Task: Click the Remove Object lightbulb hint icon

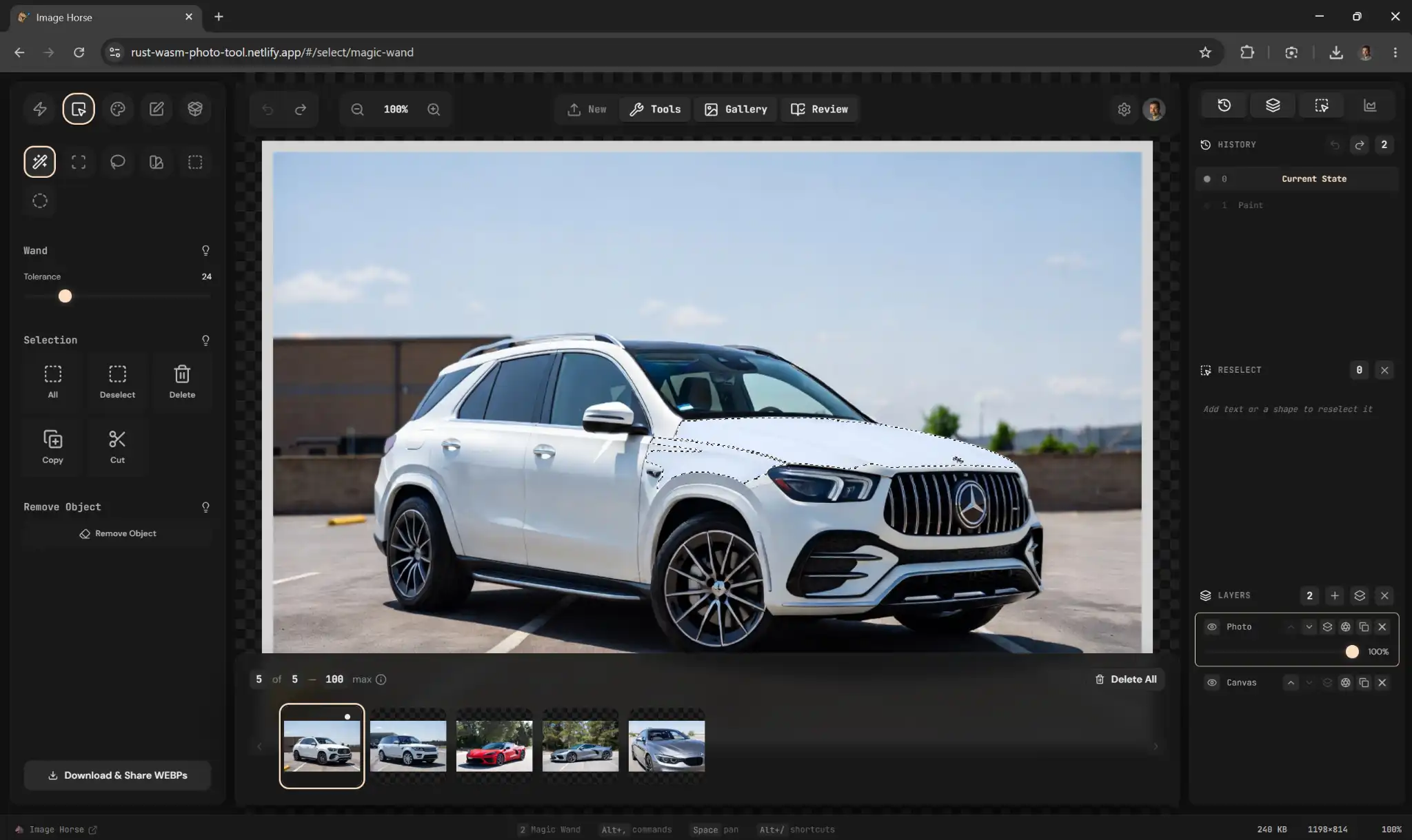Action: [205, 507]
